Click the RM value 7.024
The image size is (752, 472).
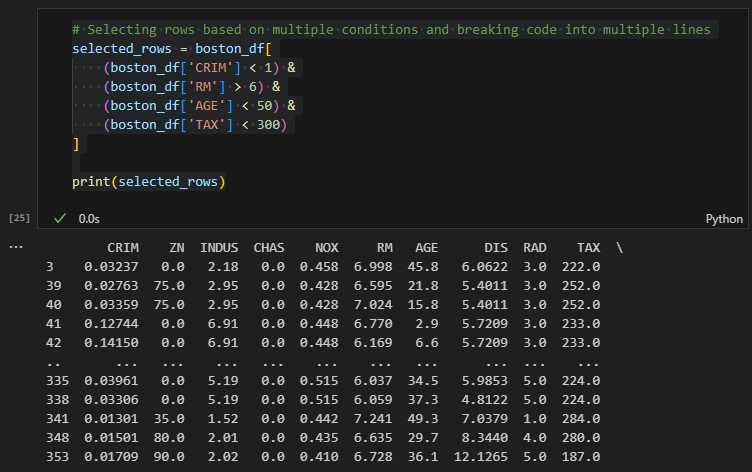coord(373,305)
